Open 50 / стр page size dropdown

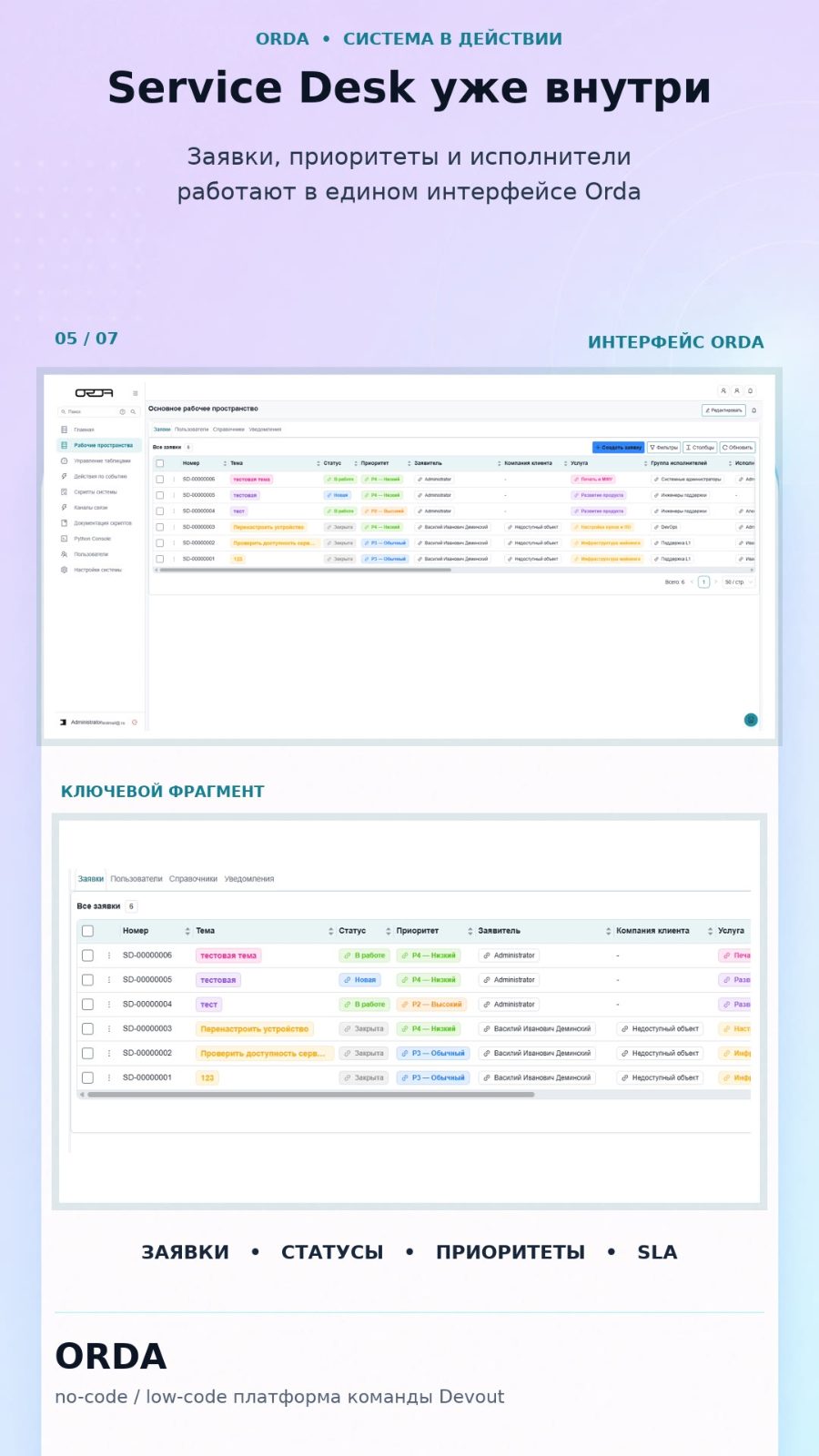pyautogui.click(x=738, y=581)
